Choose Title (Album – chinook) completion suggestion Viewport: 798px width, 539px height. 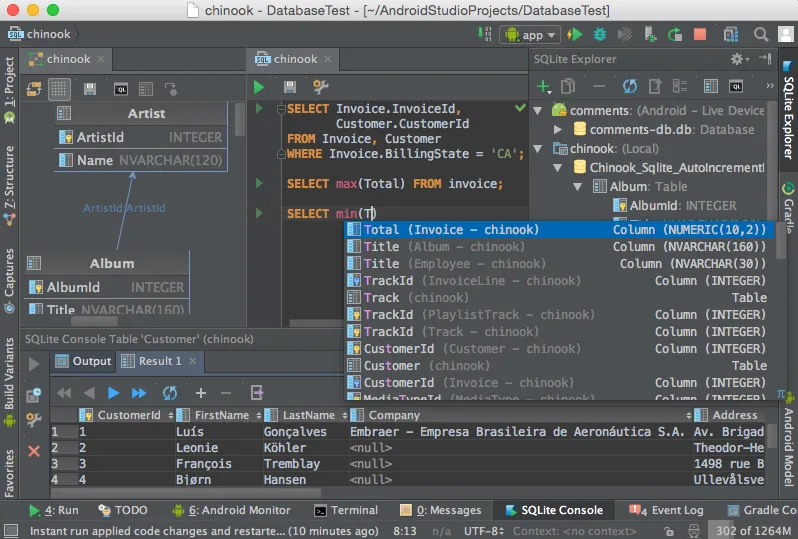pos(560,247)
